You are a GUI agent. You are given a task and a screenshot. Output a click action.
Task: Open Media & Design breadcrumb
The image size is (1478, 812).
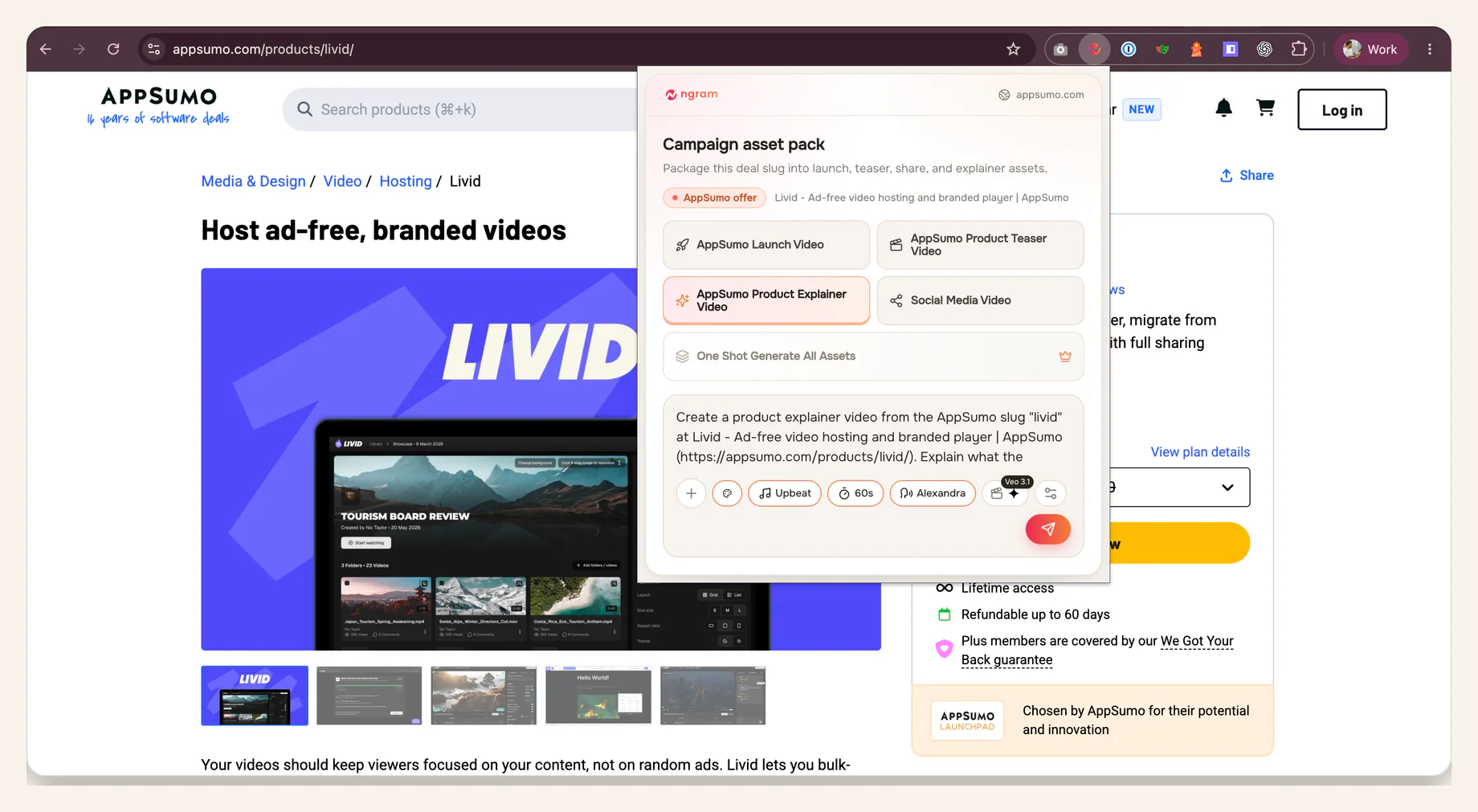253,182
